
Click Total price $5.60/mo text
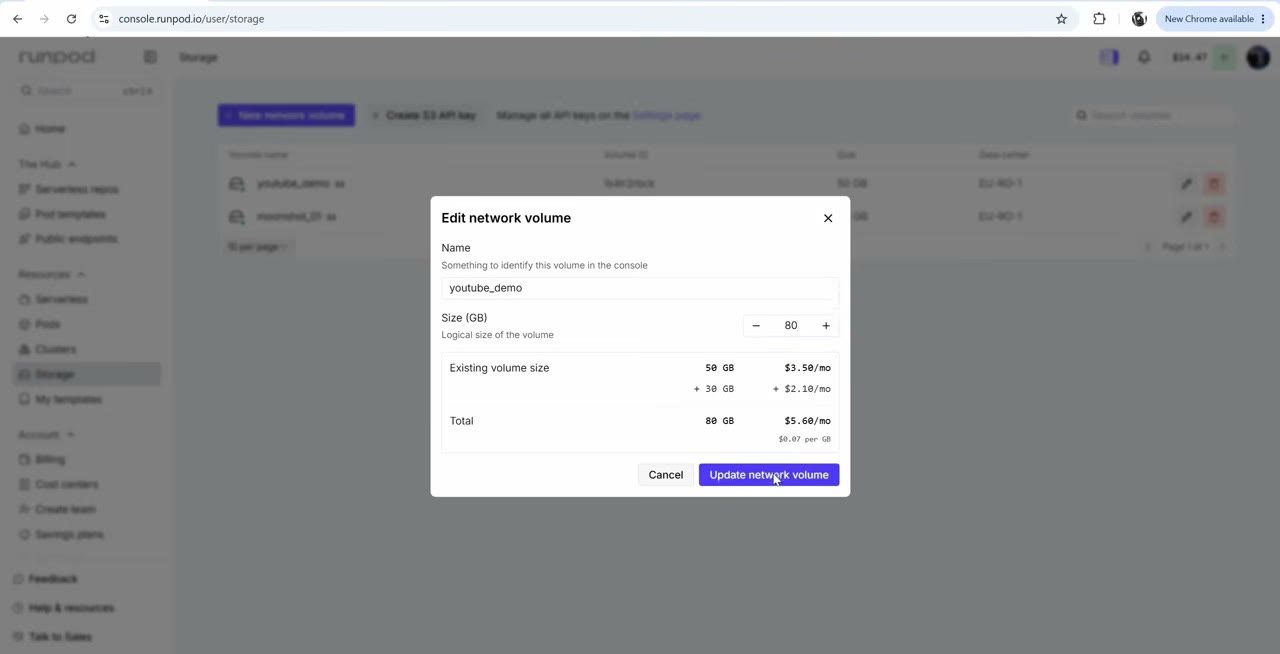(x=808, y=421)
